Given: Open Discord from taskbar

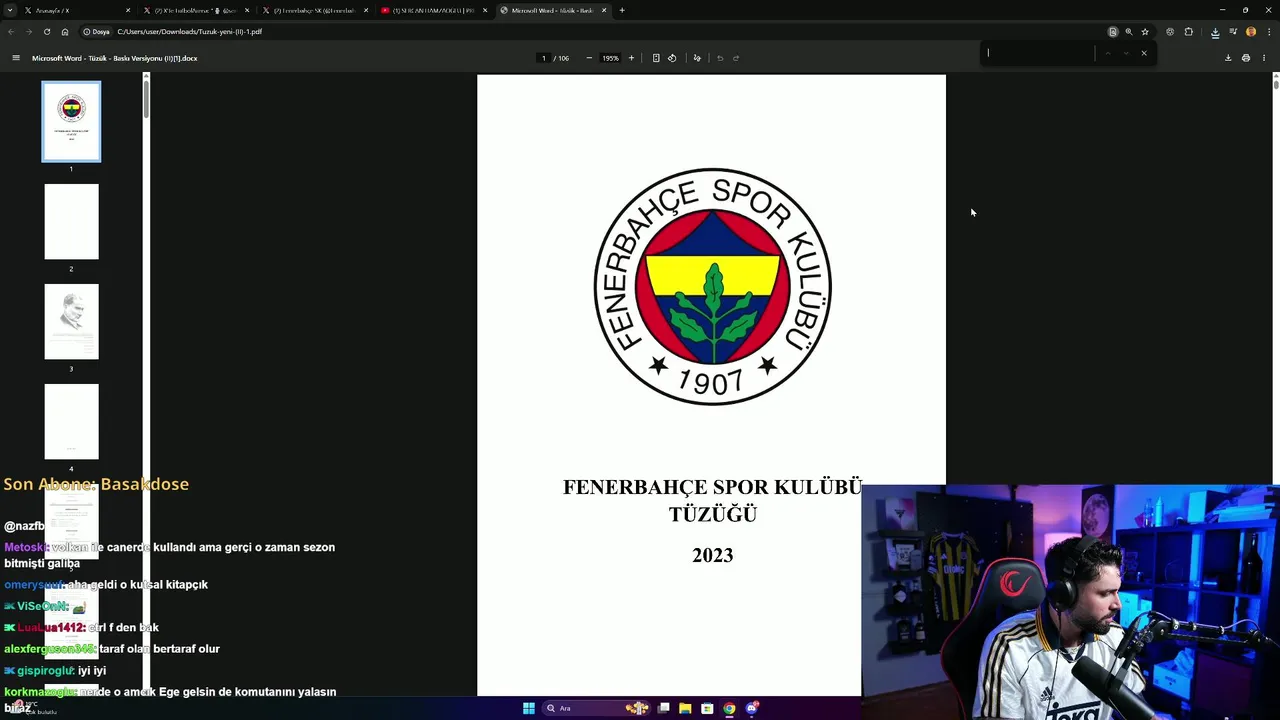Looking at the screenshot, I should pyautogui.click(x=752, y=708).
